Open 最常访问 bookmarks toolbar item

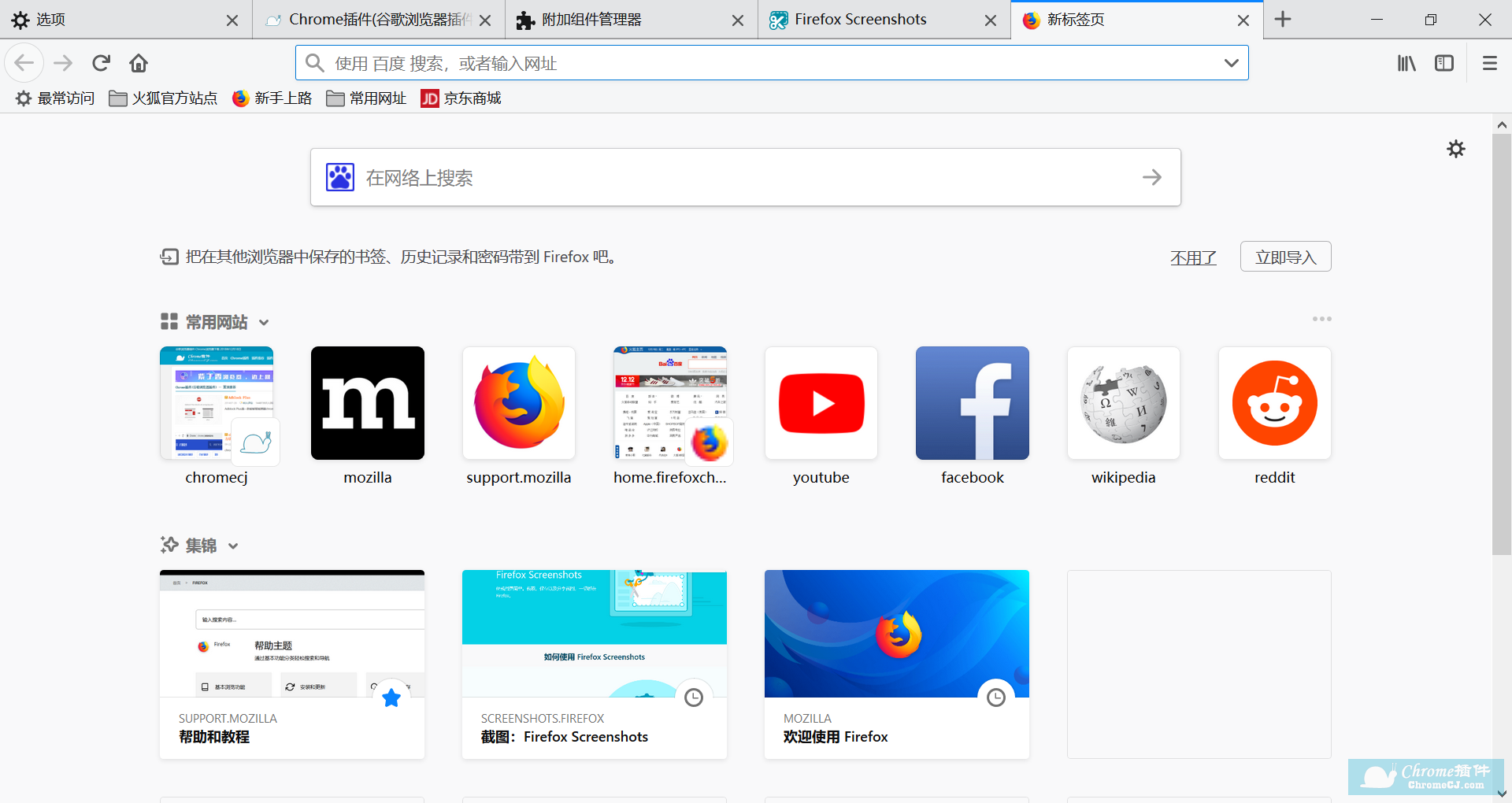(55, 98)
